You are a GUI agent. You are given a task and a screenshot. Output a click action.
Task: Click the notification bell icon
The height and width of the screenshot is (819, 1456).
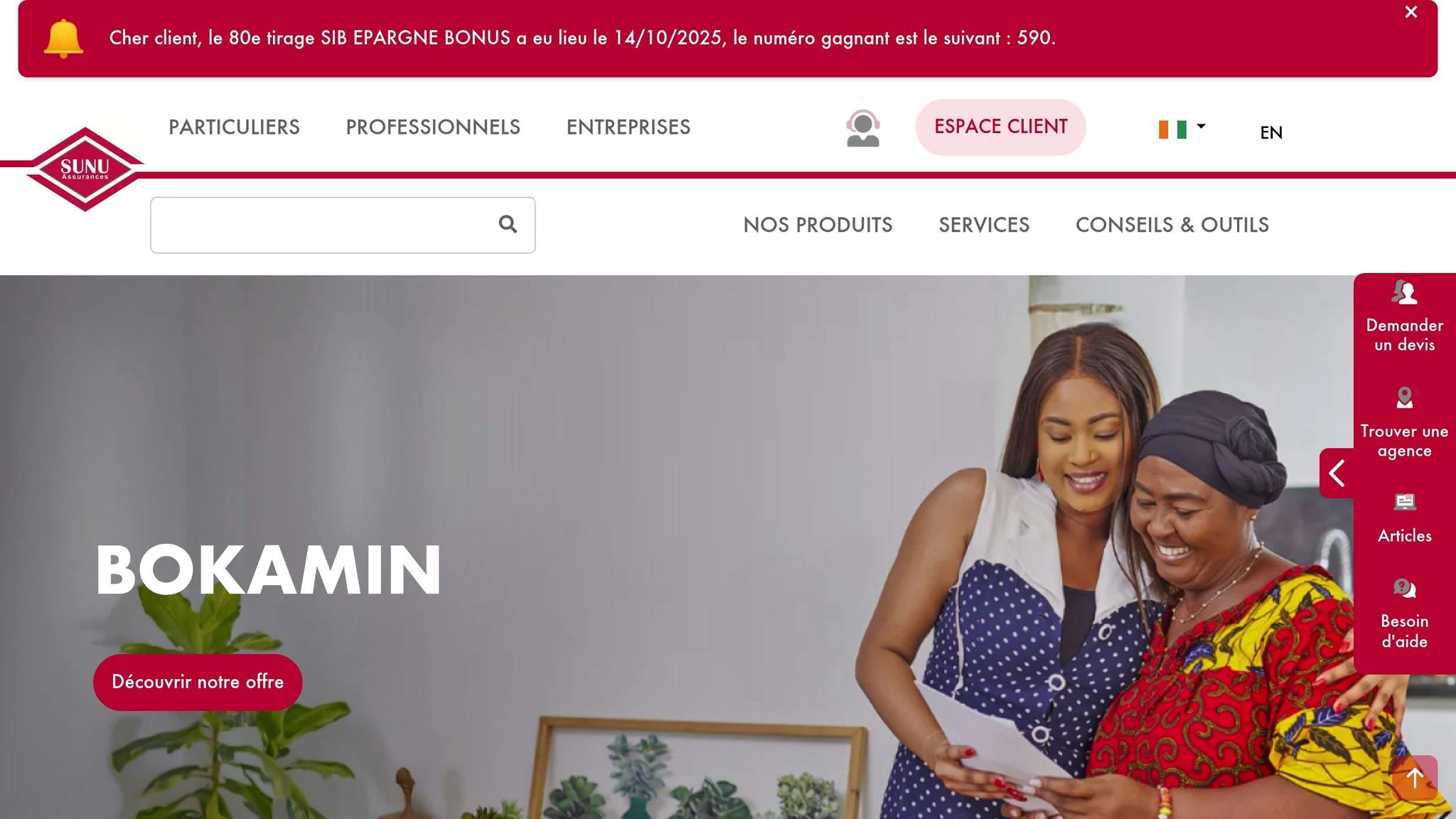63,38
